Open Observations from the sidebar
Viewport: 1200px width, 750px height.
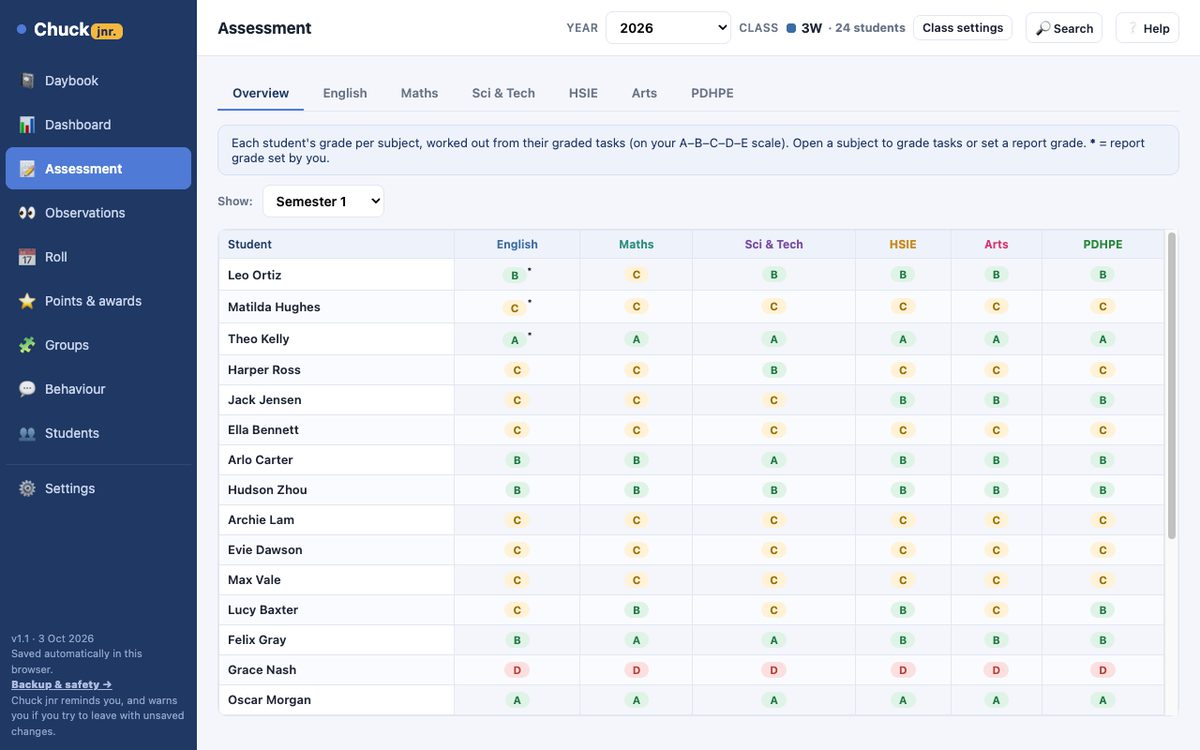[98, 213]
